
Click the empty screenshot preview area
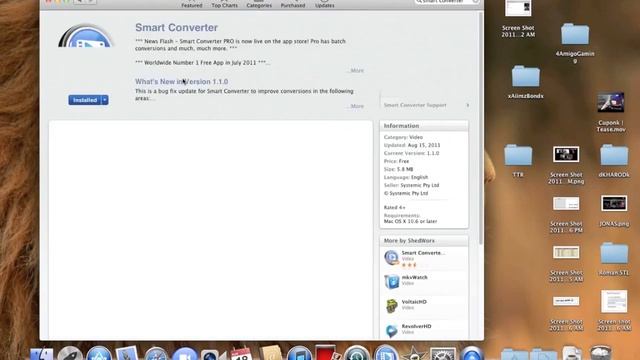point(211,230)
